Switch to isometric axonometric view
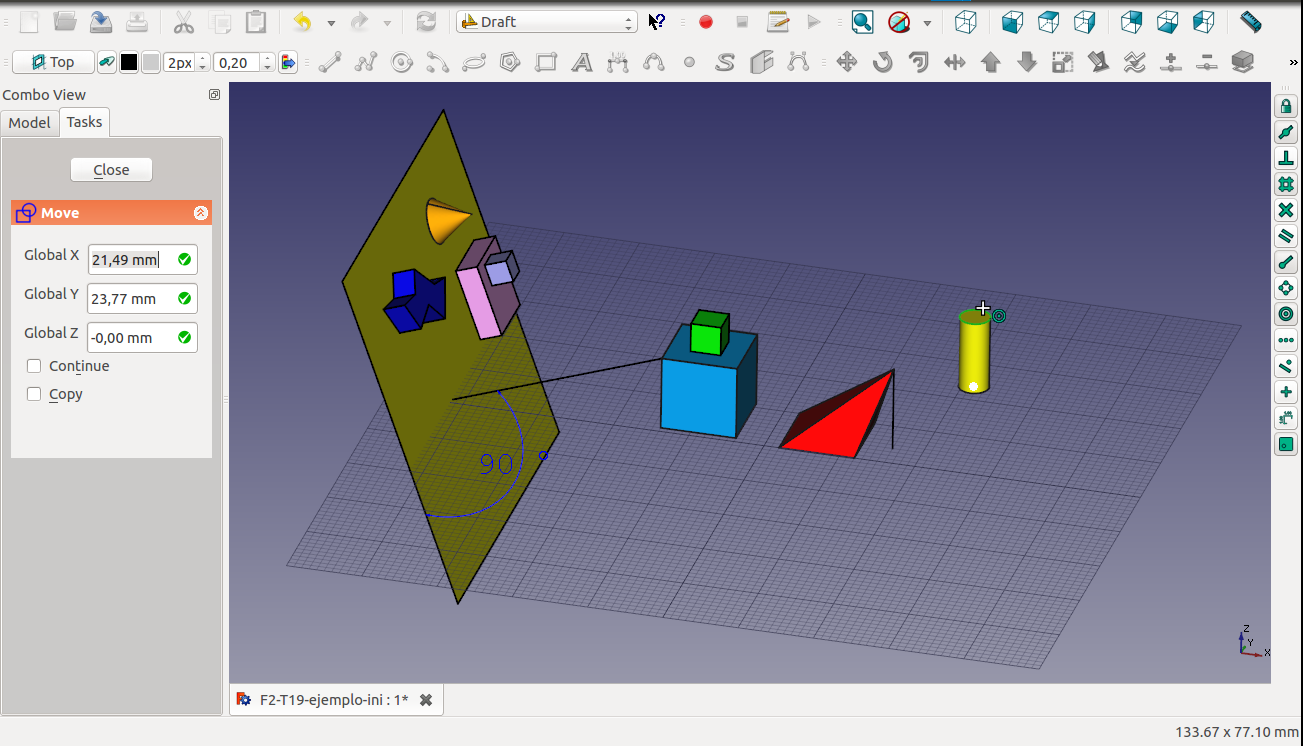The image size is (1303, 746). tap(965, 21)
